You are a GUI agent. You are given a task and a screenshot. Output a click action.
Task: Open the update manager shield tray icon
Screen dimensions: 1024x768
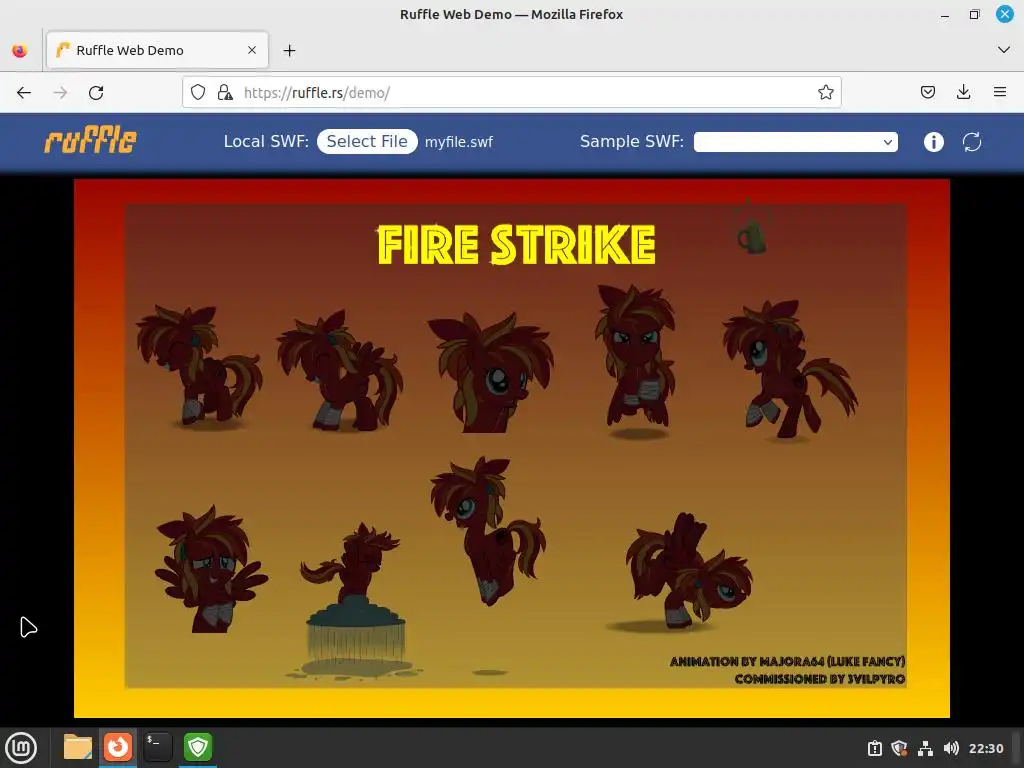click(899, 748)
